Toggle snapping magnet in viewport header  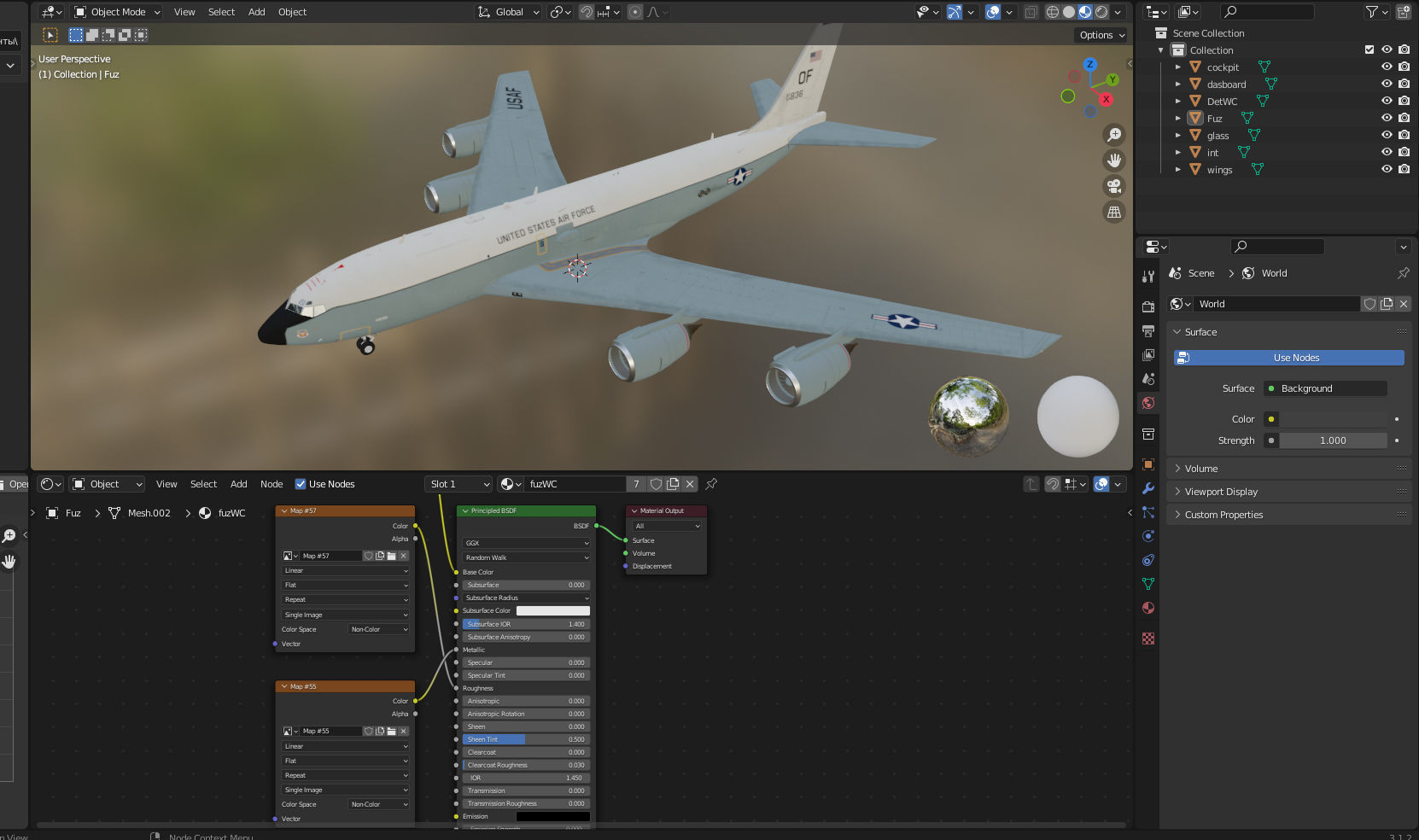(x=587, y=12)
